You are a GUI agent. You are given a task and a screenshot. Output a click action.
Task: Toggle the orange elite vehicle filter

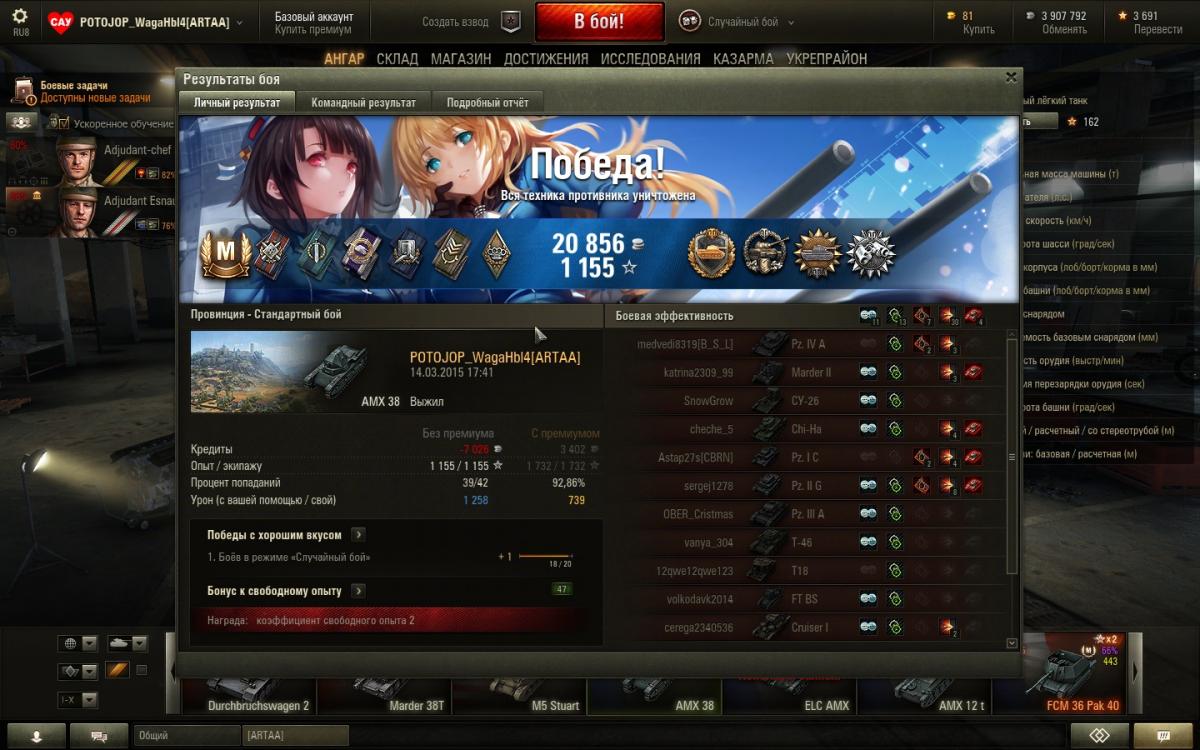pos(117,670)
